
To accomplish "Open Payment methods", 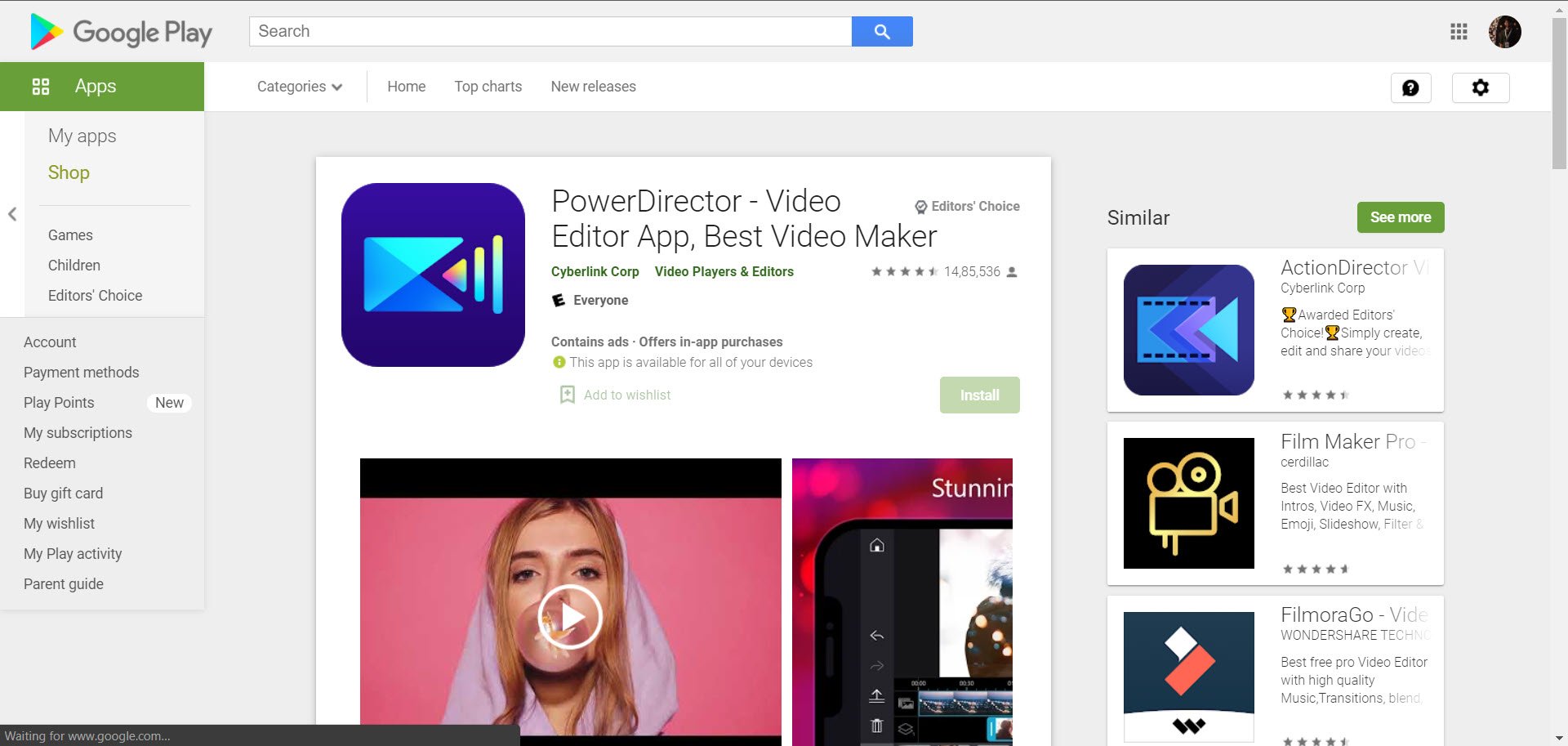I will coord(81,373).
